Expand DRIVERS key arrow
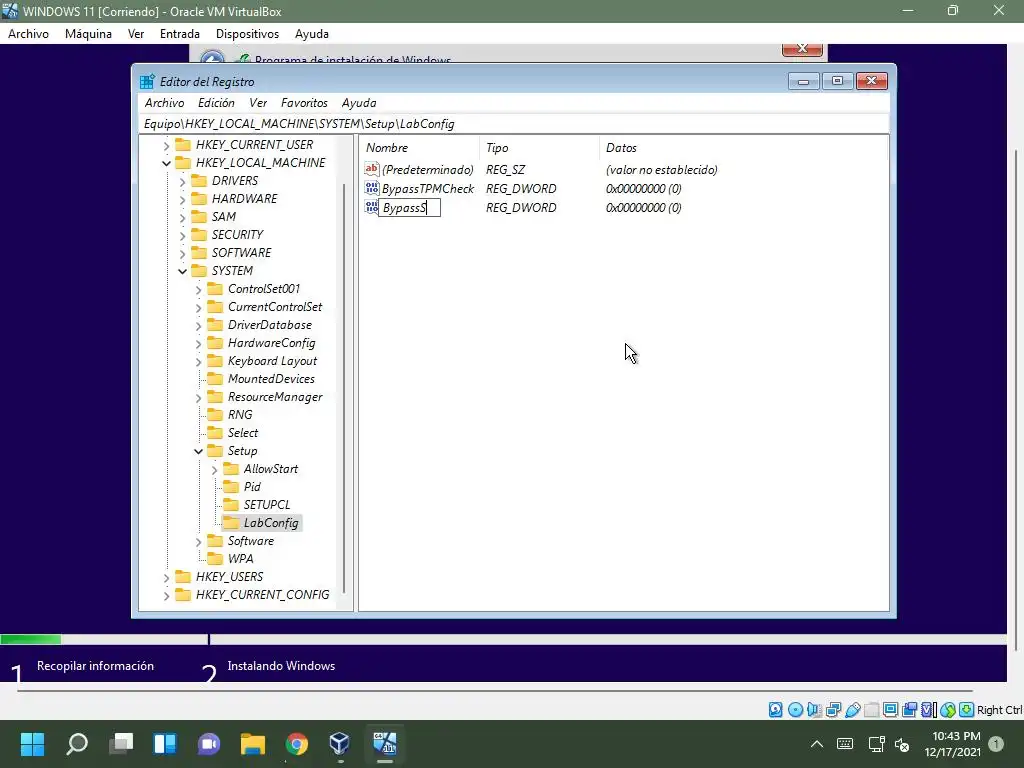The image size is (1024, 768). (182, 182)
